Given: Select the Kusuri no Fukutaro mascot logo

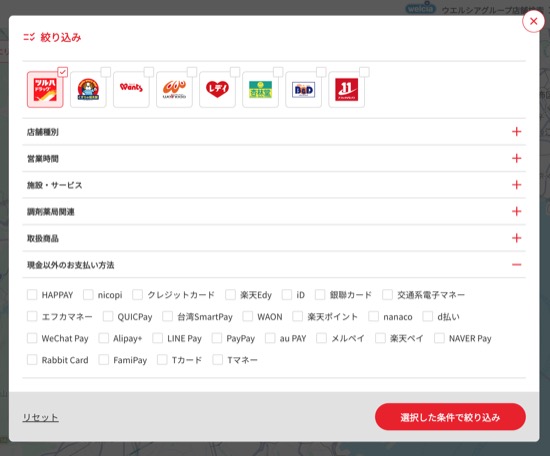Looking at the screenshot, I should (88, 89).
